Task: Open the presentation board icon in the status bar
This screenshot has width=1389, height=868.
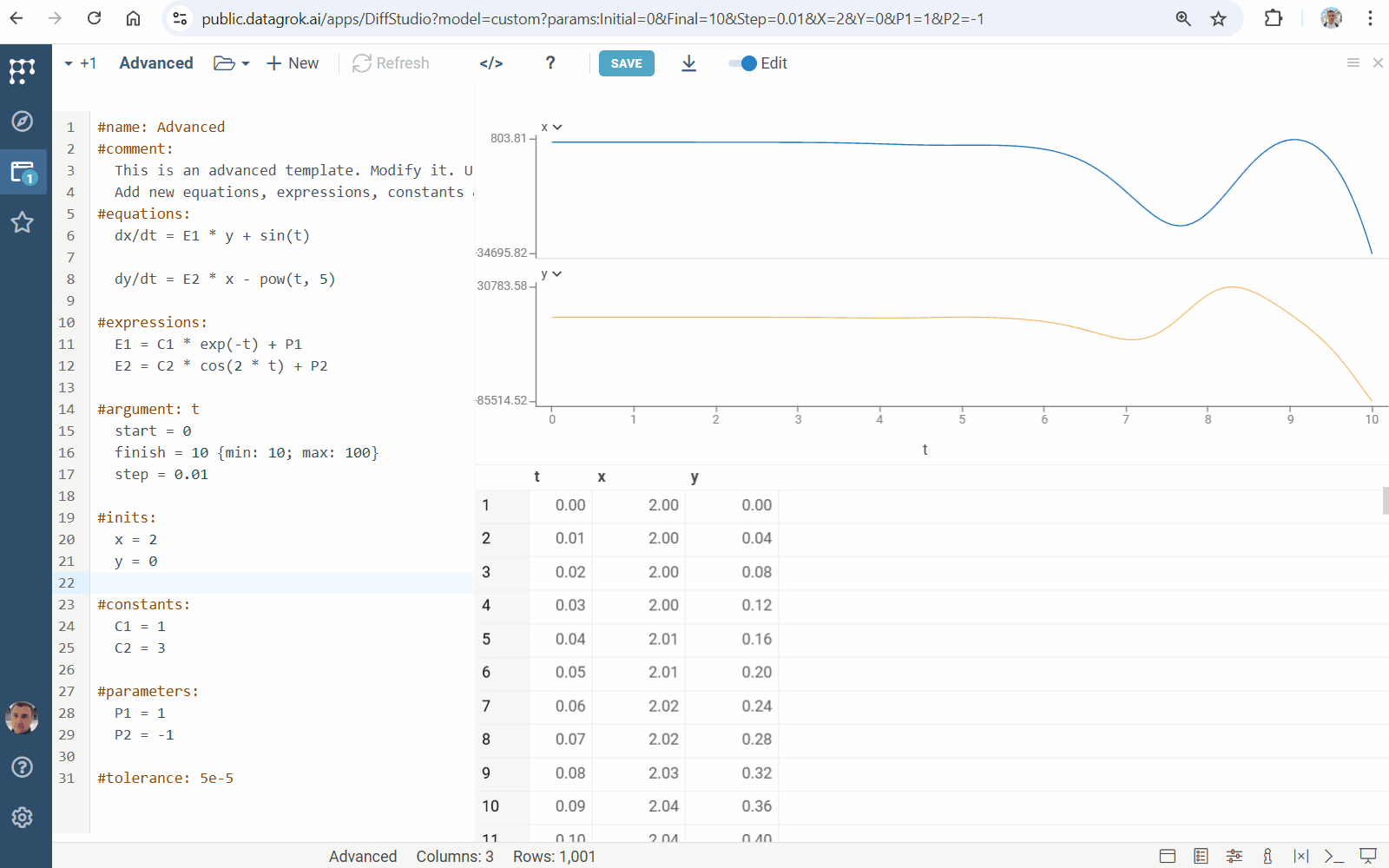Action: click(x=1366, y=856)
